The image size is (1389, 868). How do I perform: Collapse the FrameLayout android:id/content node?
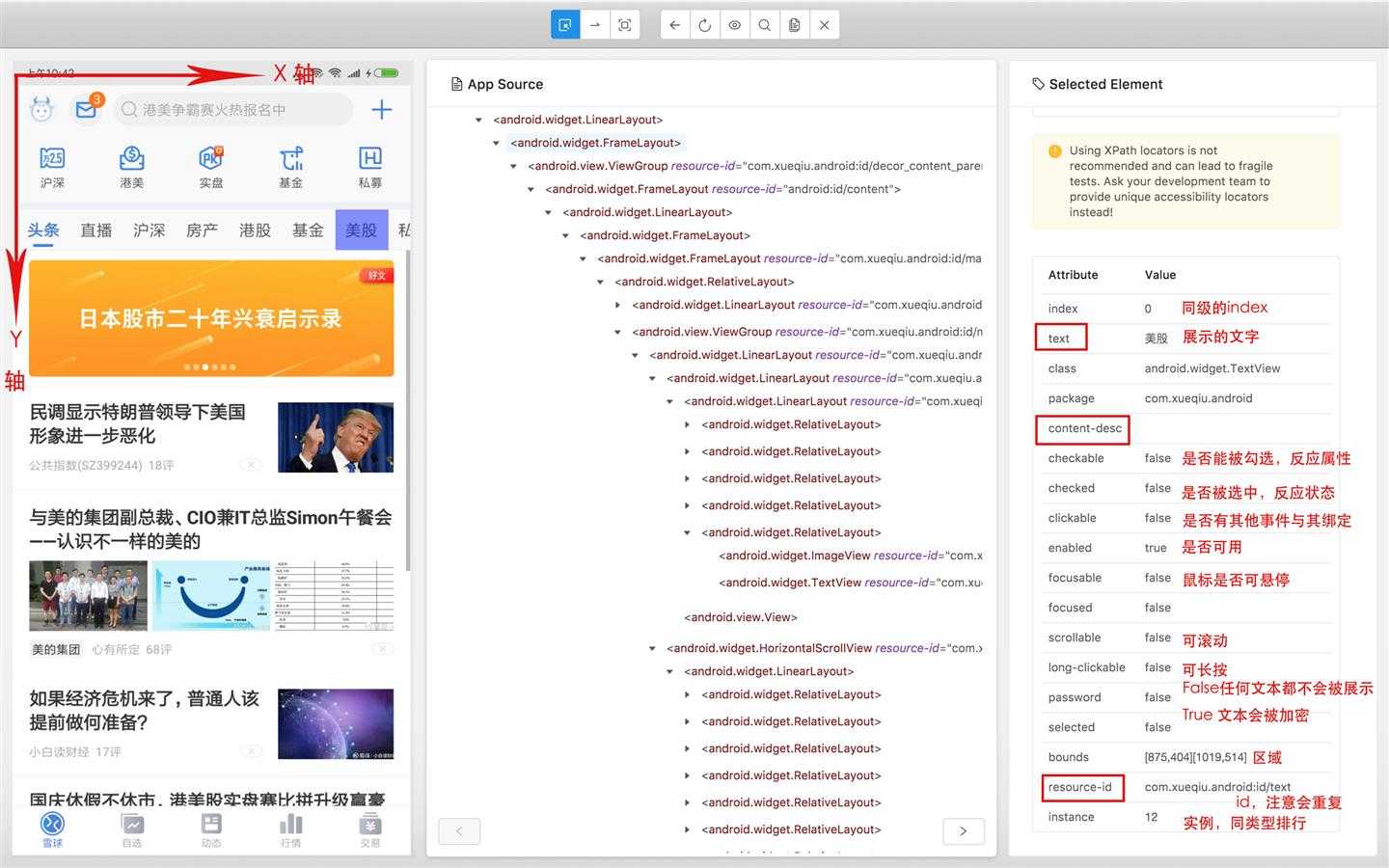click(531, 189)
